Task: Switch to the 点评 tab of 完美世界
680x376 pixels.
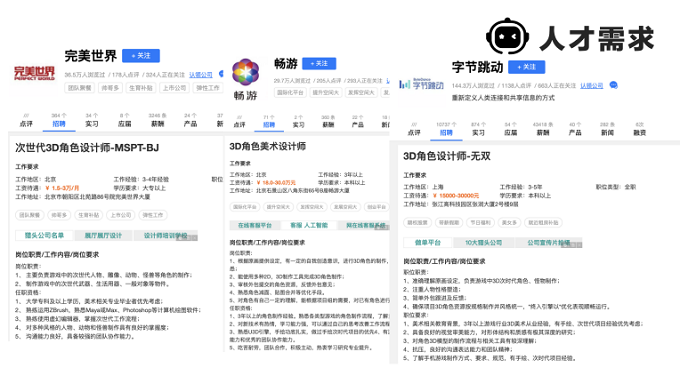Action: coord(26,121)
